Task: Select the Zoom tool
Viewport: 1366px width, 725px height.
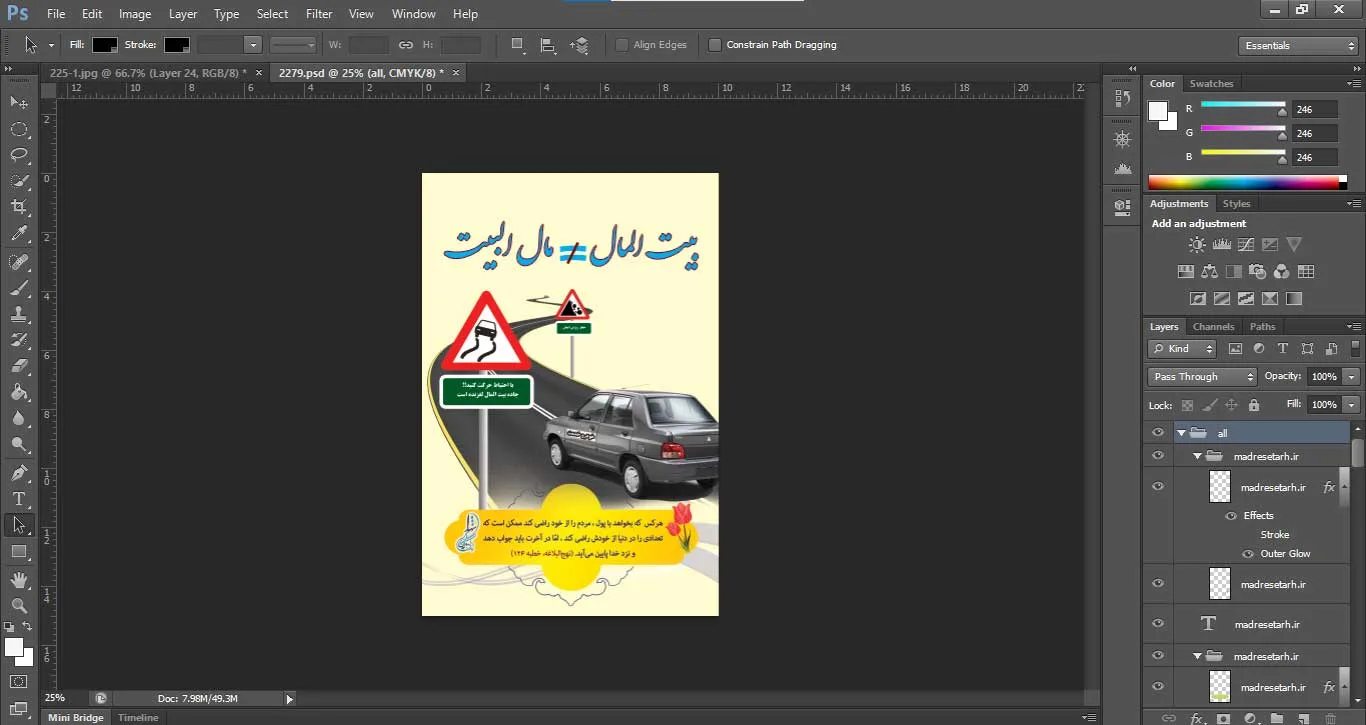Action: [19, 605]
